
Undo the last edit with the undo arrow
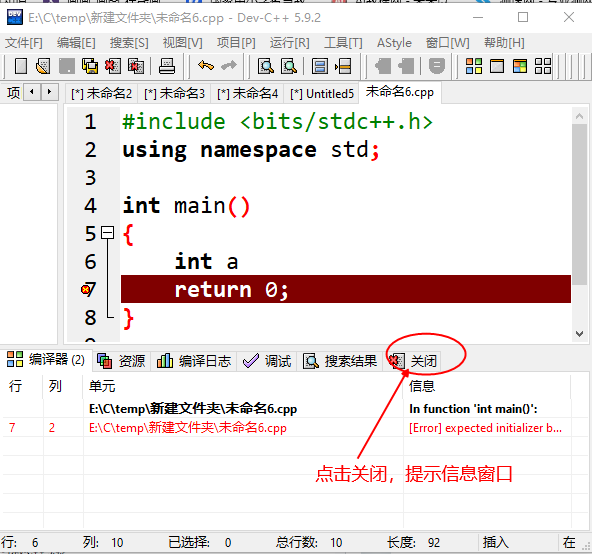click(x=206, y=66)
